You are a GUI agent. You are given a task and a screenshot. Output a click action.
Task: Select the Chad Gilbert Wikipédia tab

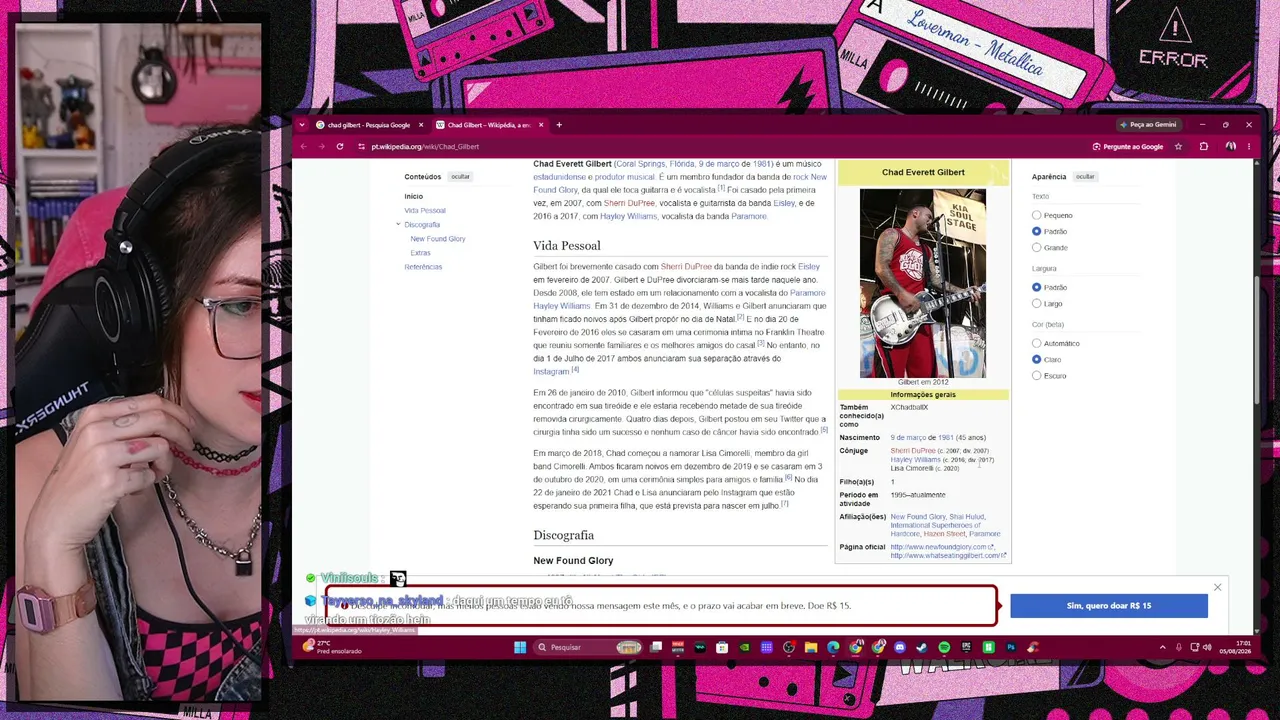(489, 125)
